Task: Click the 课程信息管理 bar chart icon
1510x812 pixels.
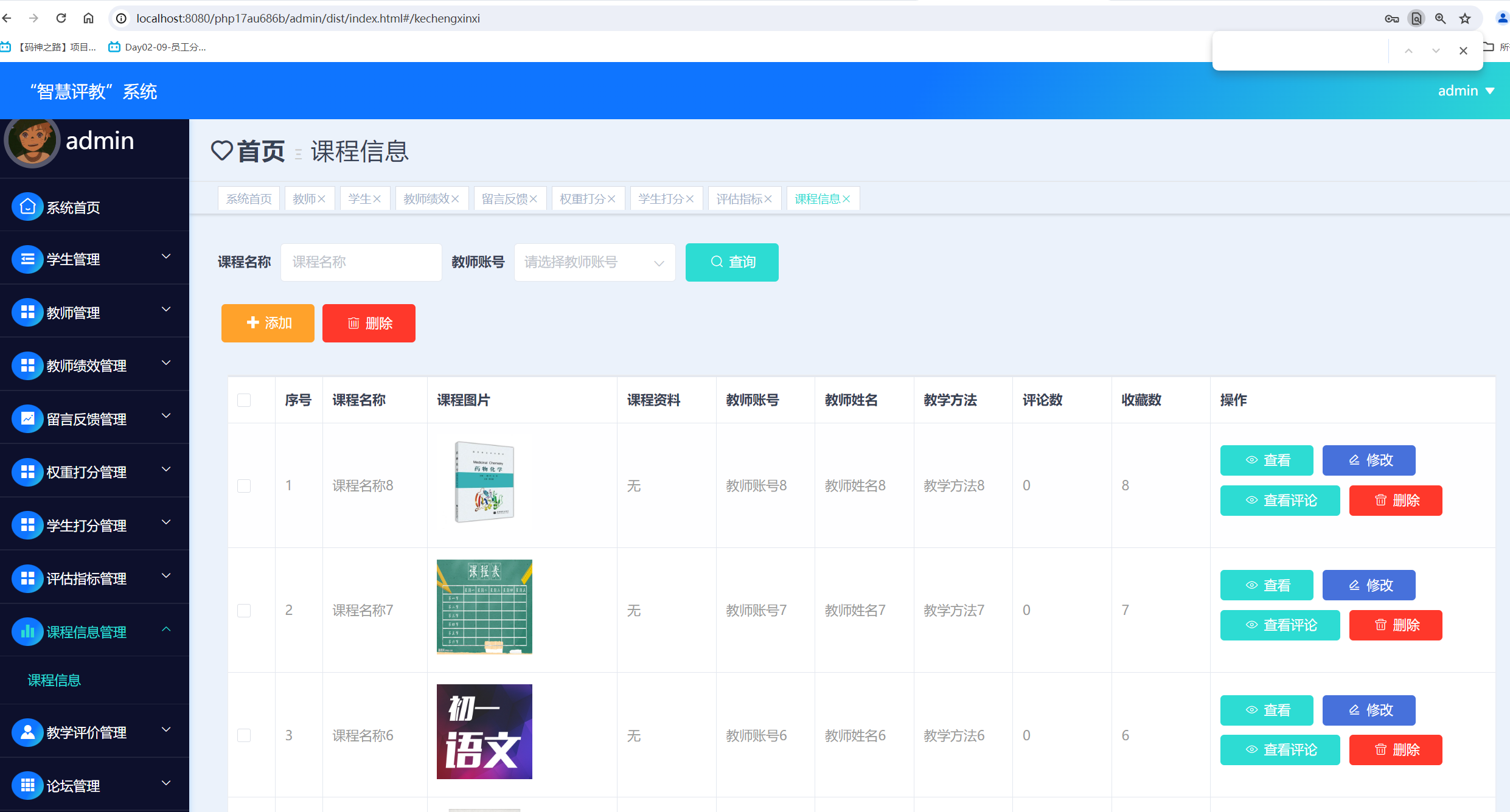Action: [27, 632]
